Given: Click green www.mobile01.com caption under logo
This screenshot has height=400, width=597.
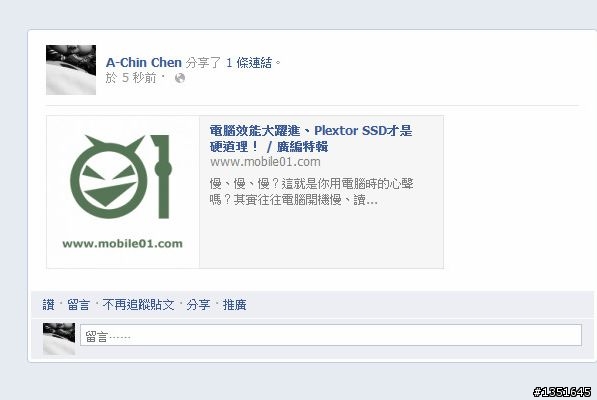Looking at the screenshot, I should (123, 244).
